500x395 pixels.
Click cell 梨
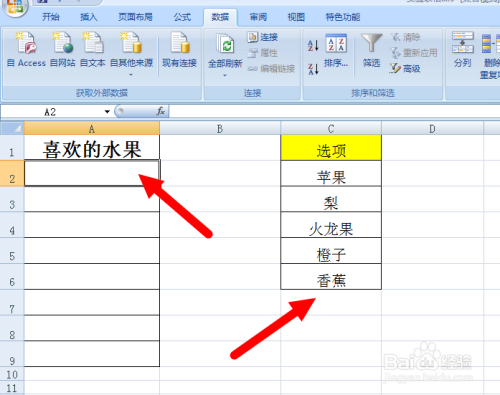pyautogui.click(x=331, y=199)
